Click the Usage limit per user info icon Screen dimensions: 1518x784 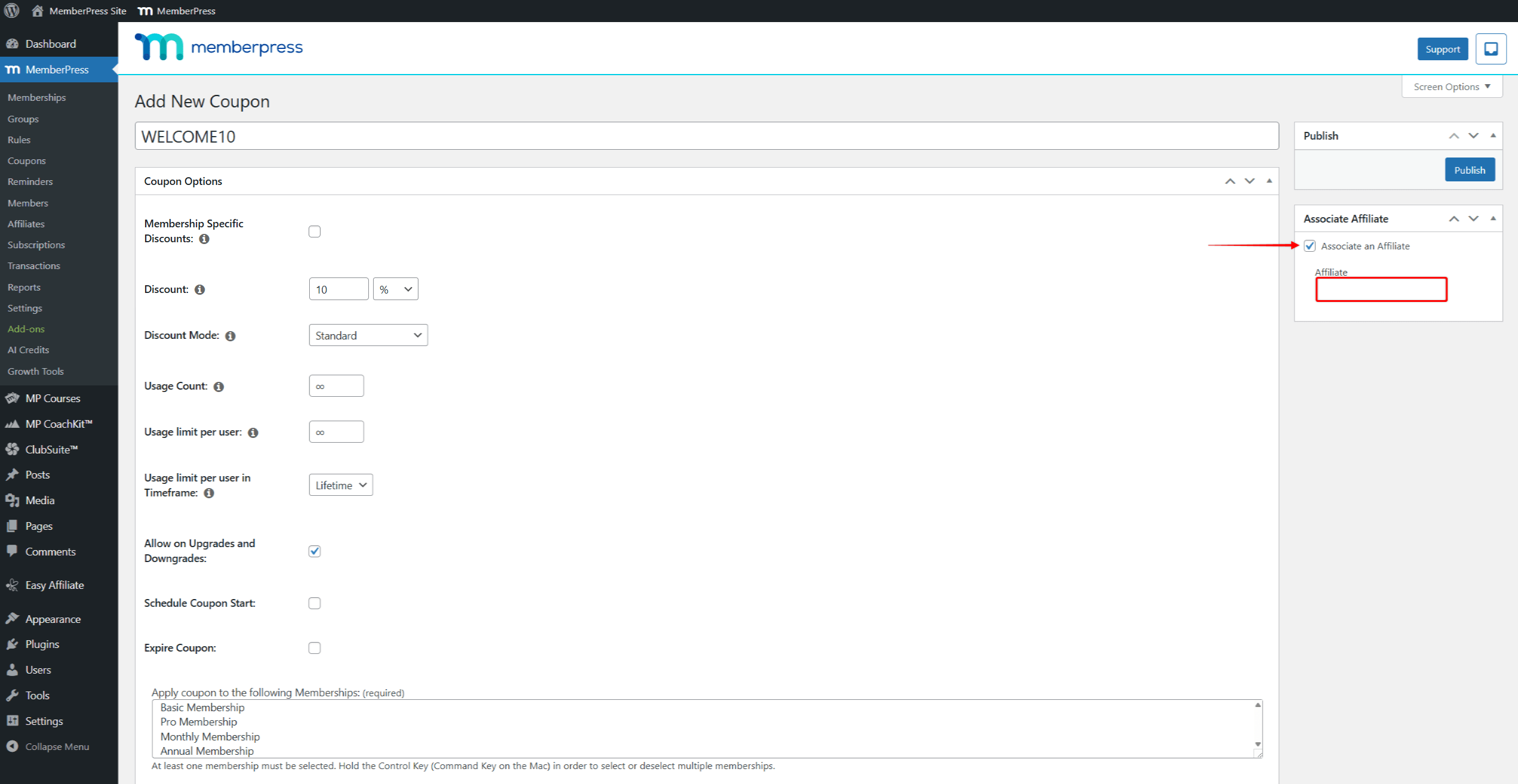(253, 433)
